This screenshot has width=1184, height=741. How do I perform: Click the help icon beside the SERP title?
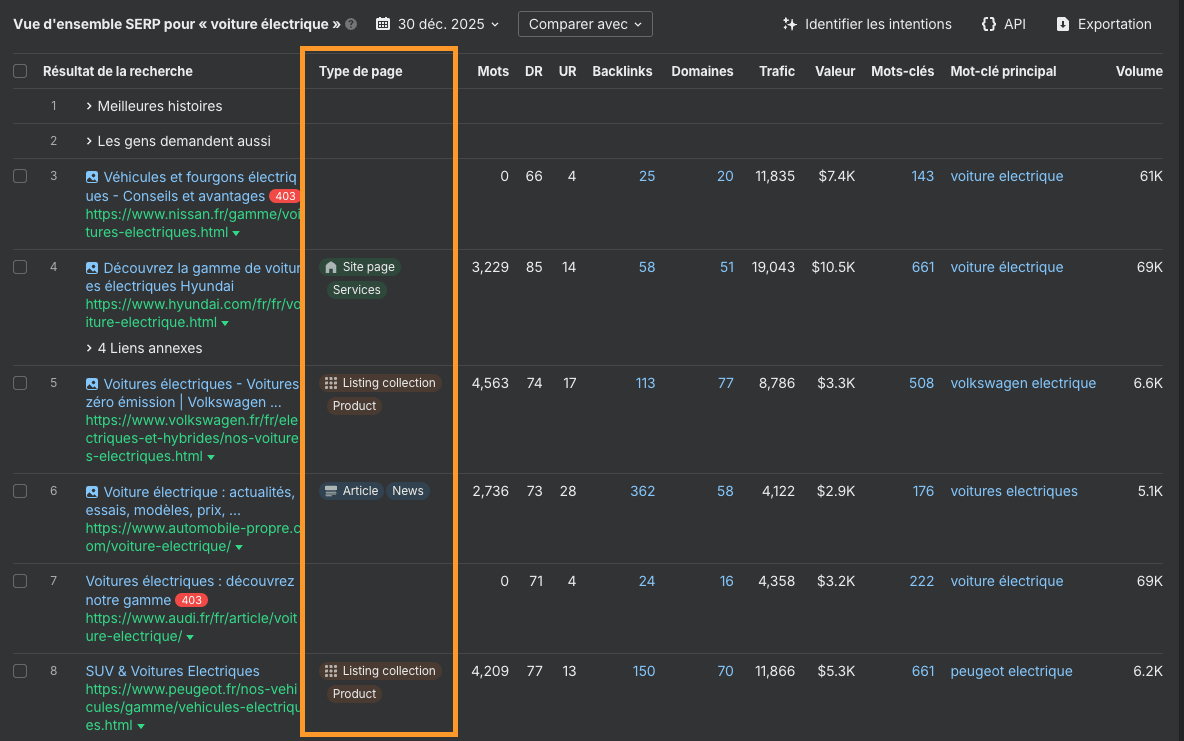351,24
